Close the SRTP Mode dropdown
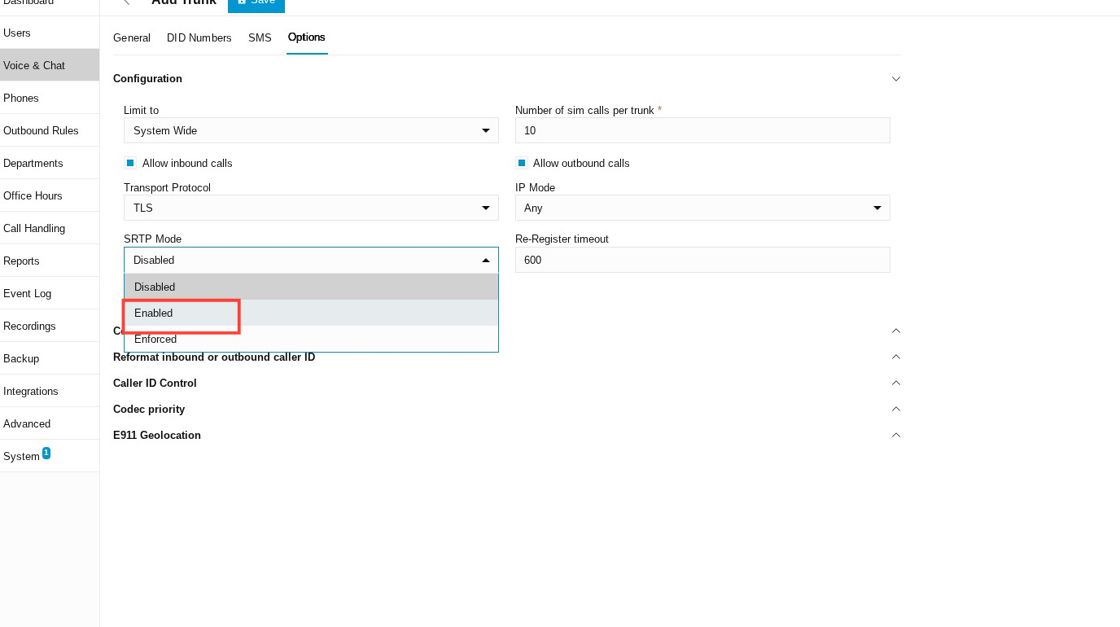The image size is (1120, 627). (x=311, y=260)
